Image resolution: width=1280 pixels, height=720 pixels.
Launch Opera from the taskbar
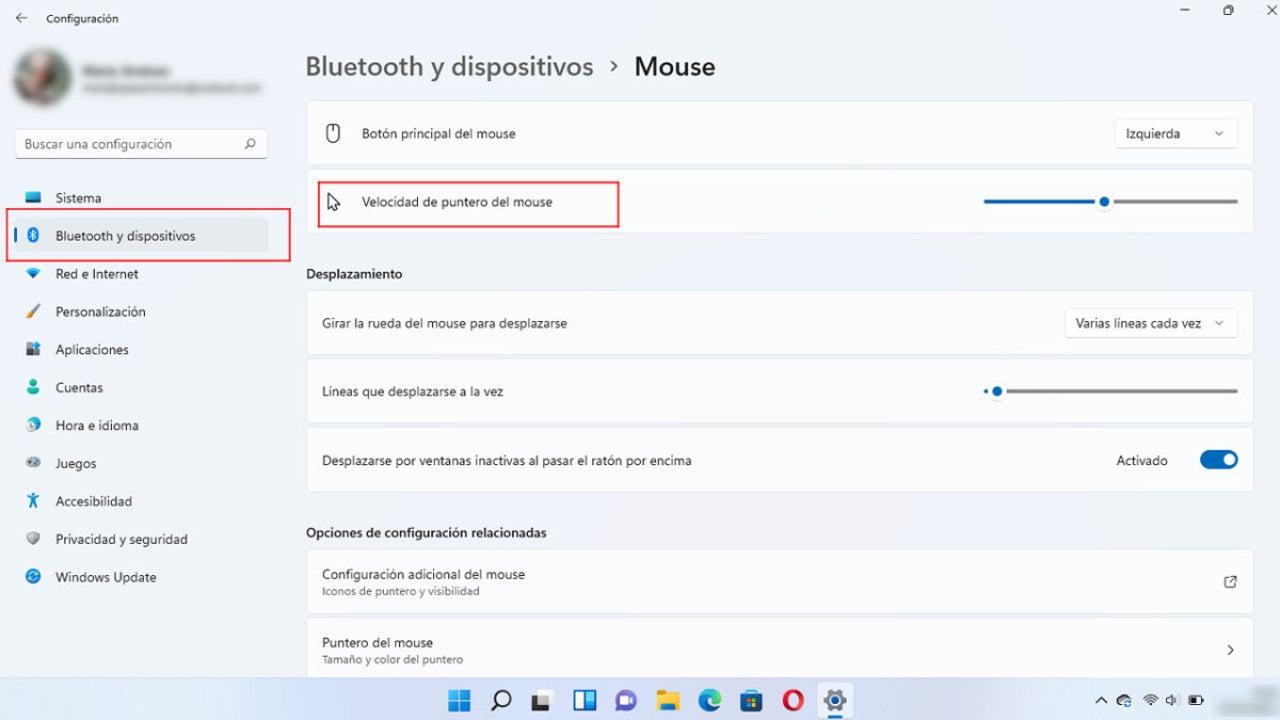tap(793, 701)
